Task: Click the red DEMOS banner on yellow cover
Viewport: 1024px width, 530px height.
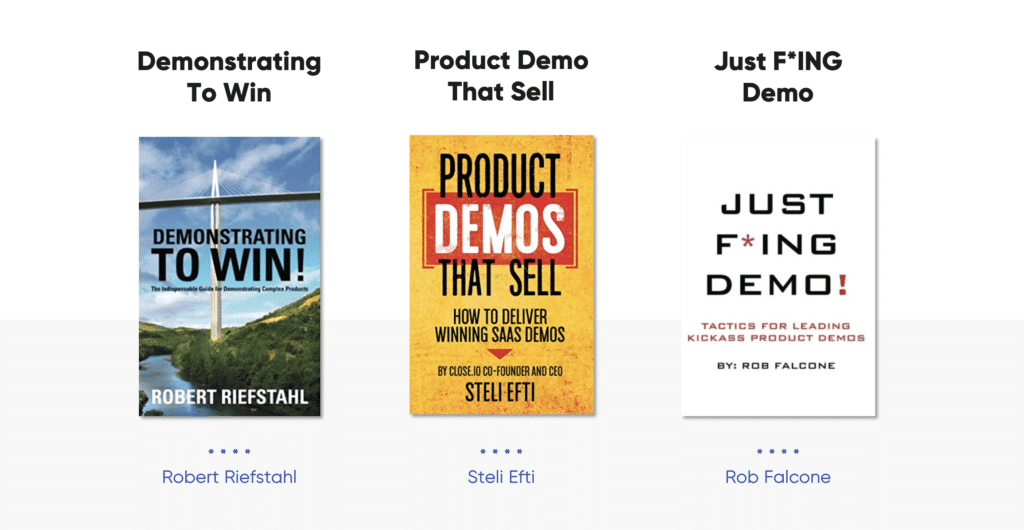Action: [x=501, y=227]
